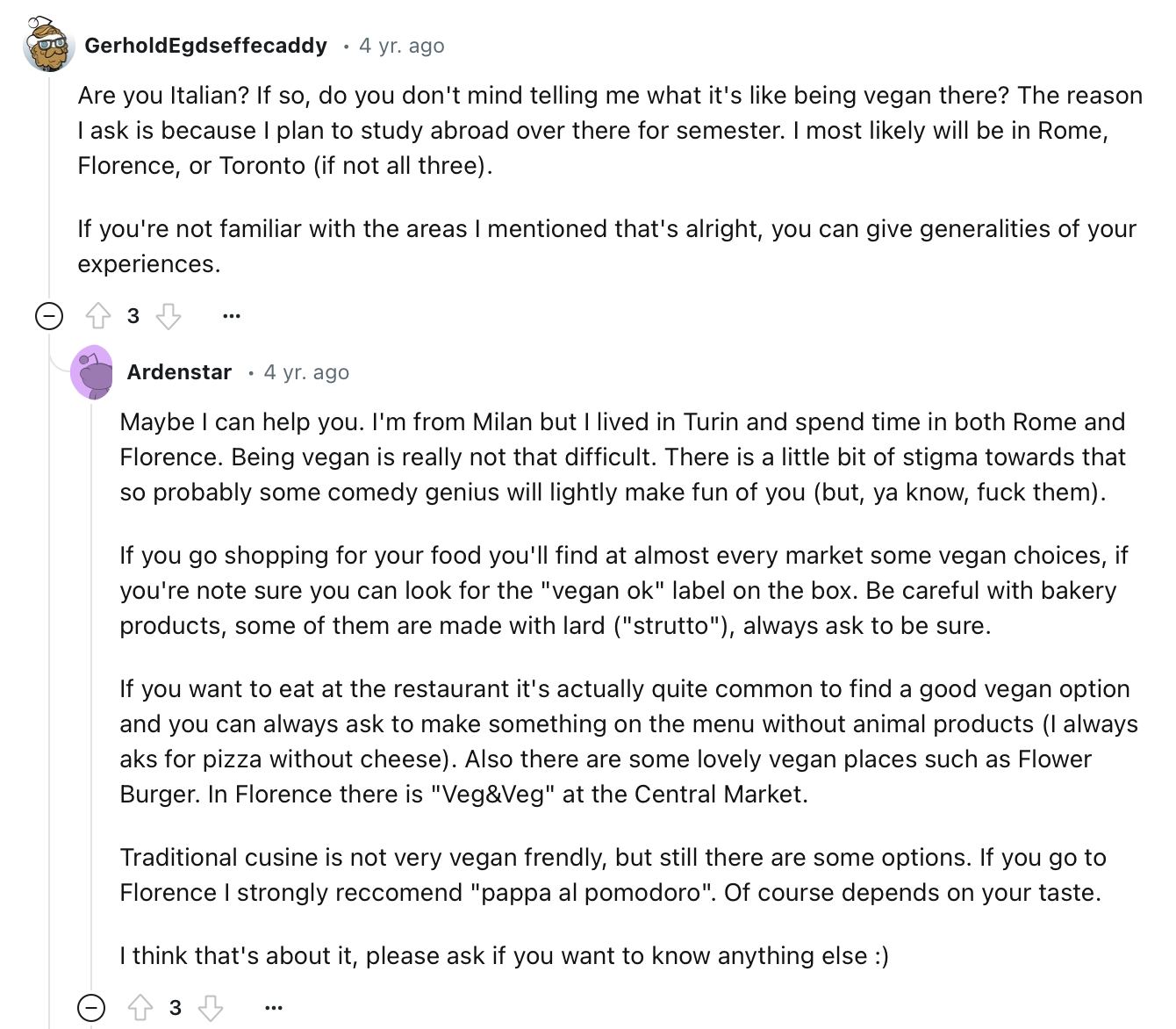Upvote Ardenstar's reply
Screen dimensions: 1176x1029
pos(140,1008)
